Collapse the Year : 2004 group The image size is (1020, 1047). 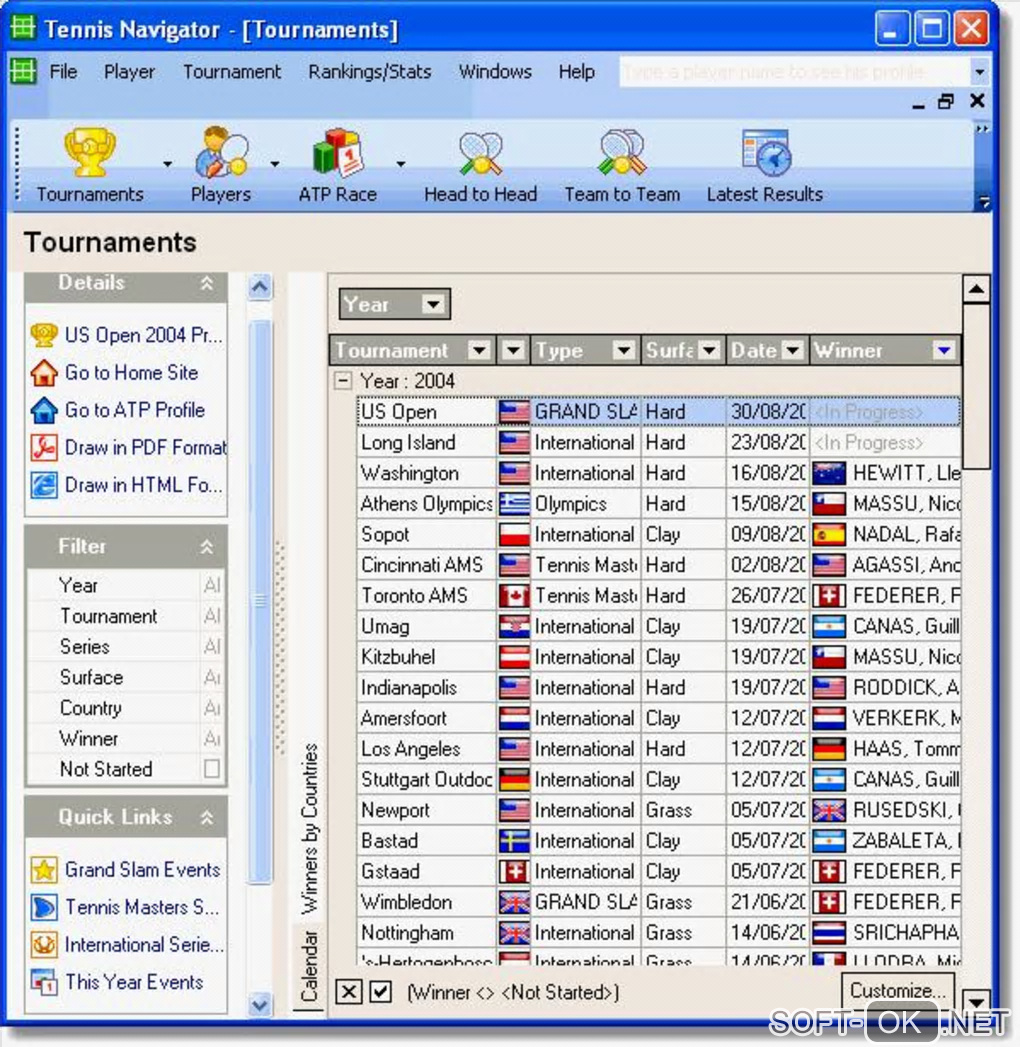click(343, 381)
